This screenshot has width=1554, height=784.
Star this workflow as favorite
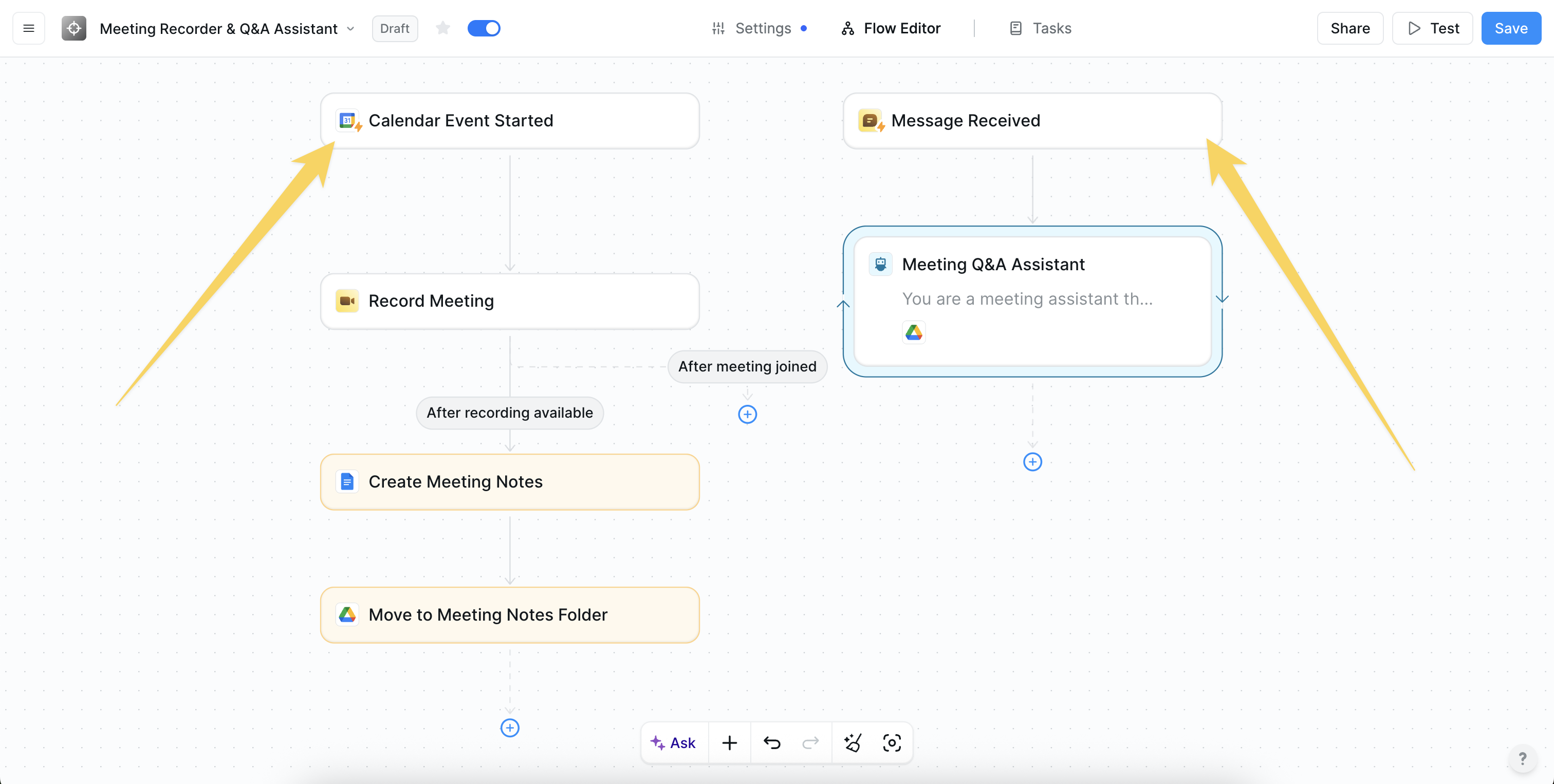443,28
